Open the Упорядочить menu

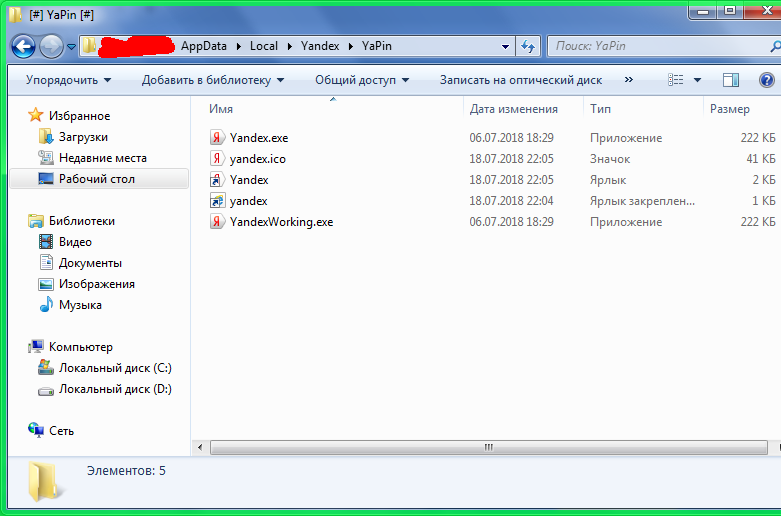coord(69,80)
